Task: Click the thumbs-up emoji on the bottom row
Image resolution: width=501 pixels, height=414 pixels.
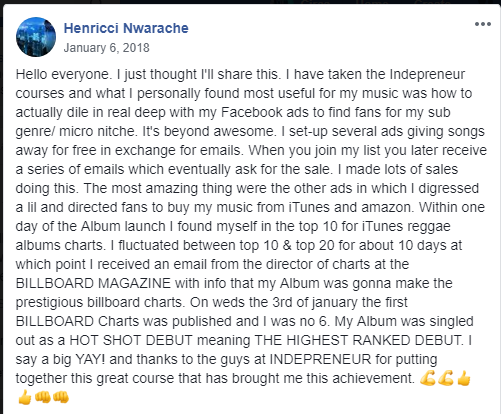Action: point(25,397)
